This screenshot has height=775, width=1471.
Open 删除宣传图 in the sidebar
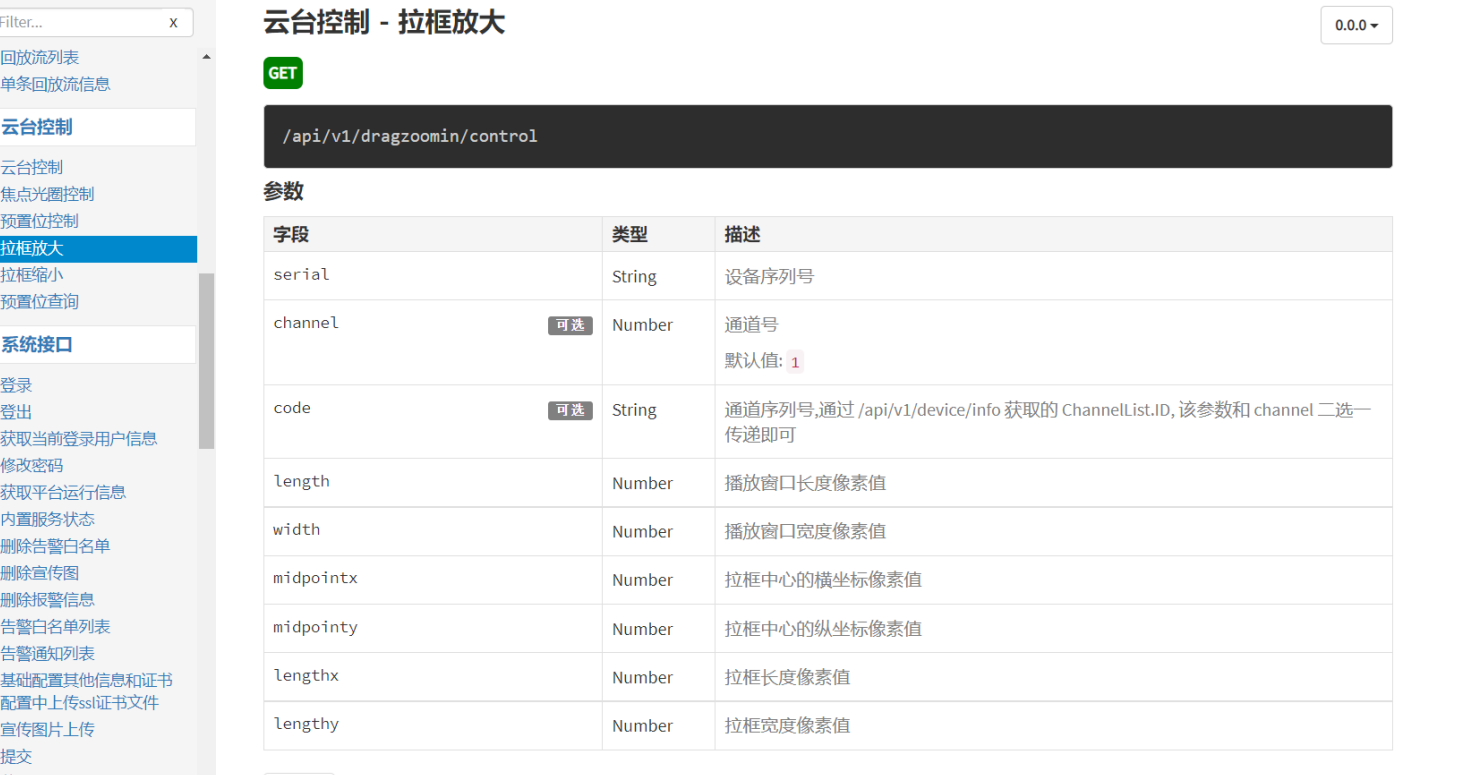[x=40, y=574]
